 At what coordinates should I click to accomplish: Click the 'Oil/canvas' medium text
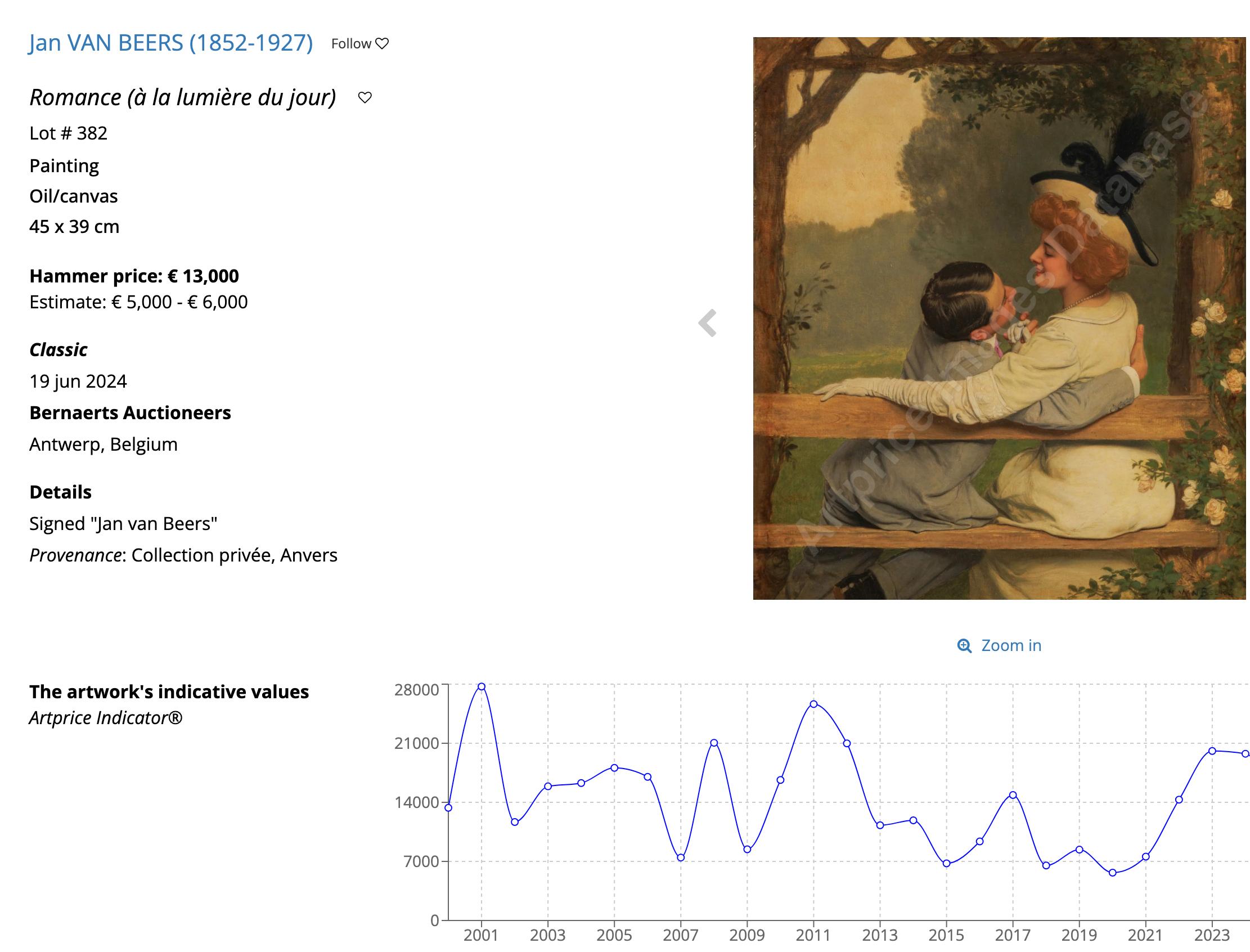[74, 196]
